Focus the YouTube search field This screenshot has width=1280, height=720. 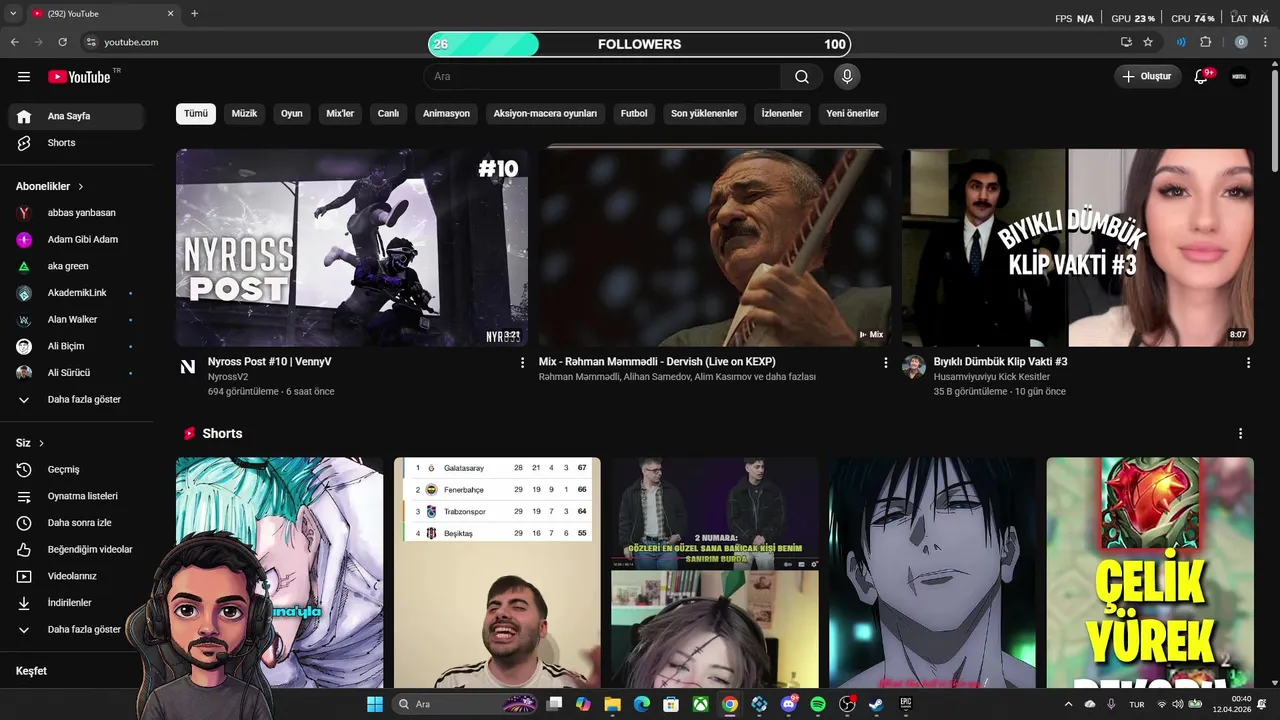point(602,76)
